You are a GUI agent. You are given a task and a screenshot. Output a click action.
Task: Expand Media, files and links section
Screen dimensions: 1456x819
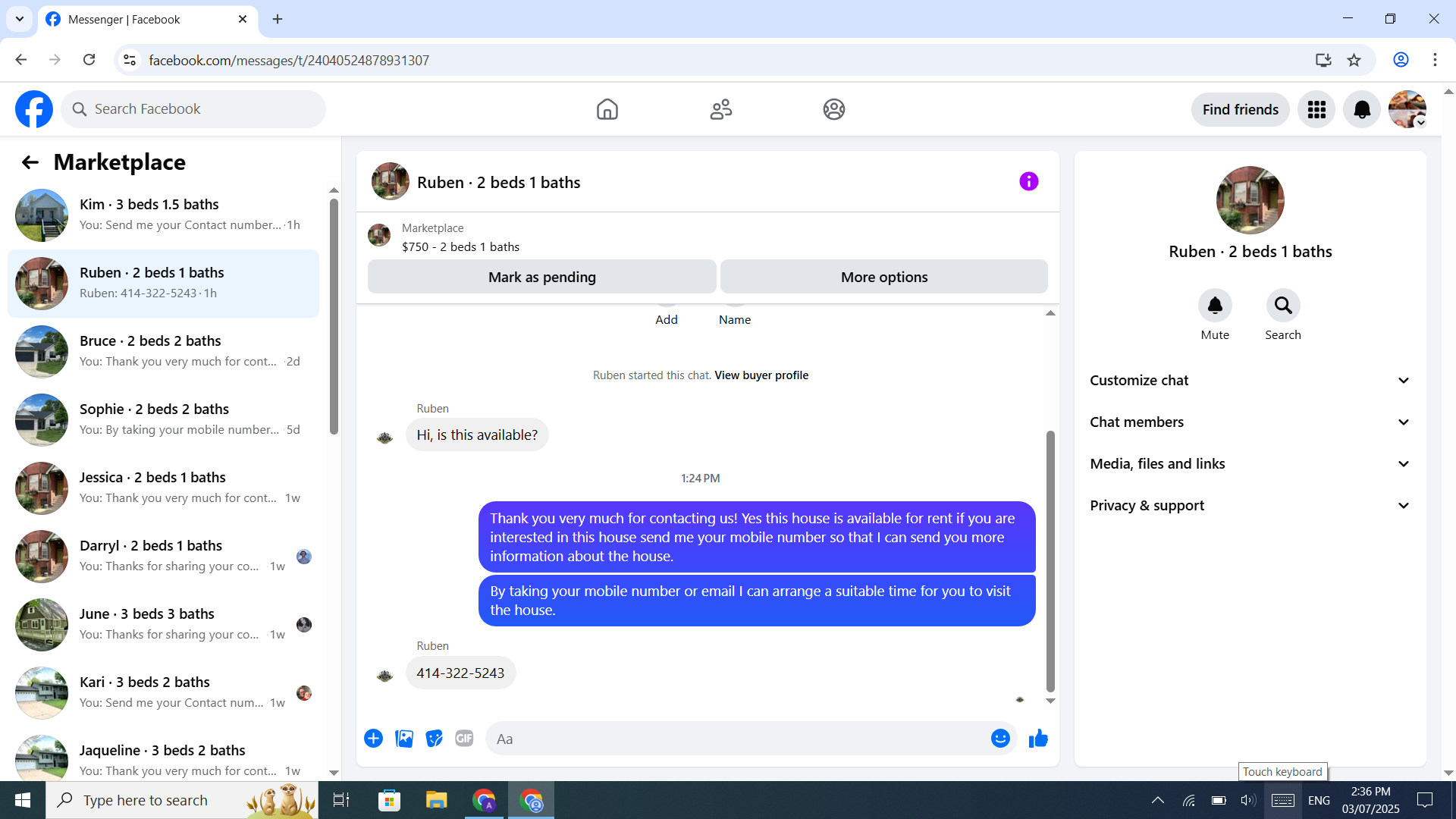pyautogui.click(x=1250, y=464)
